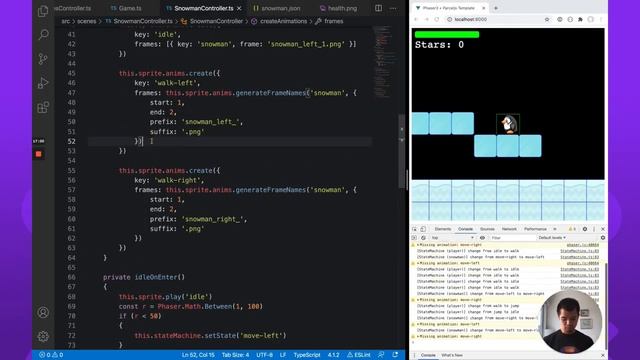Show more DevTools tabs chevron
Viewport: 640px width, 360px height.
tap(555, 229)
